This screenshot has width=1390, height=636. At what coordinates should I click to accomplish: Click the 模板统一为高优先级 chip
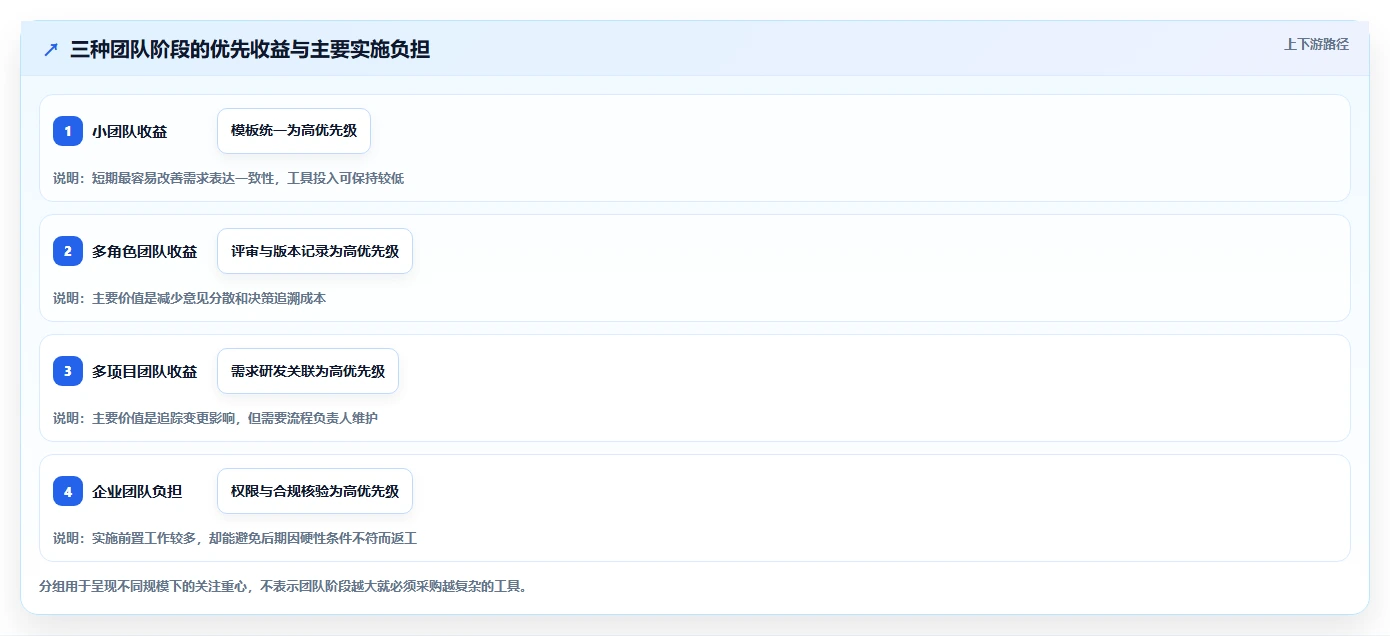[294, 131]
